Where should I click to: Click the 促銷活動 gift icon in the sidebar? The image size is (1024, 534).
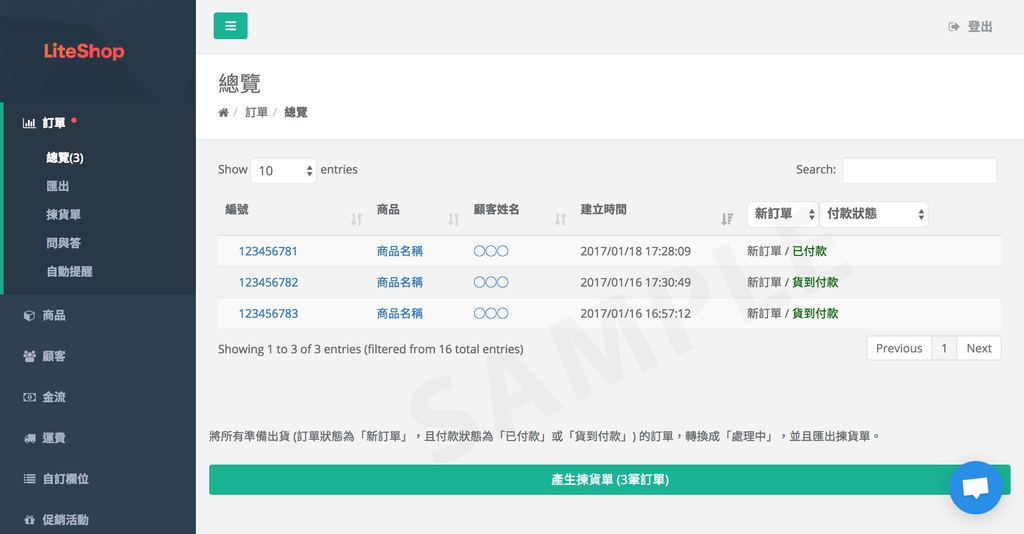pyautogui.click(x=29, y=520)
